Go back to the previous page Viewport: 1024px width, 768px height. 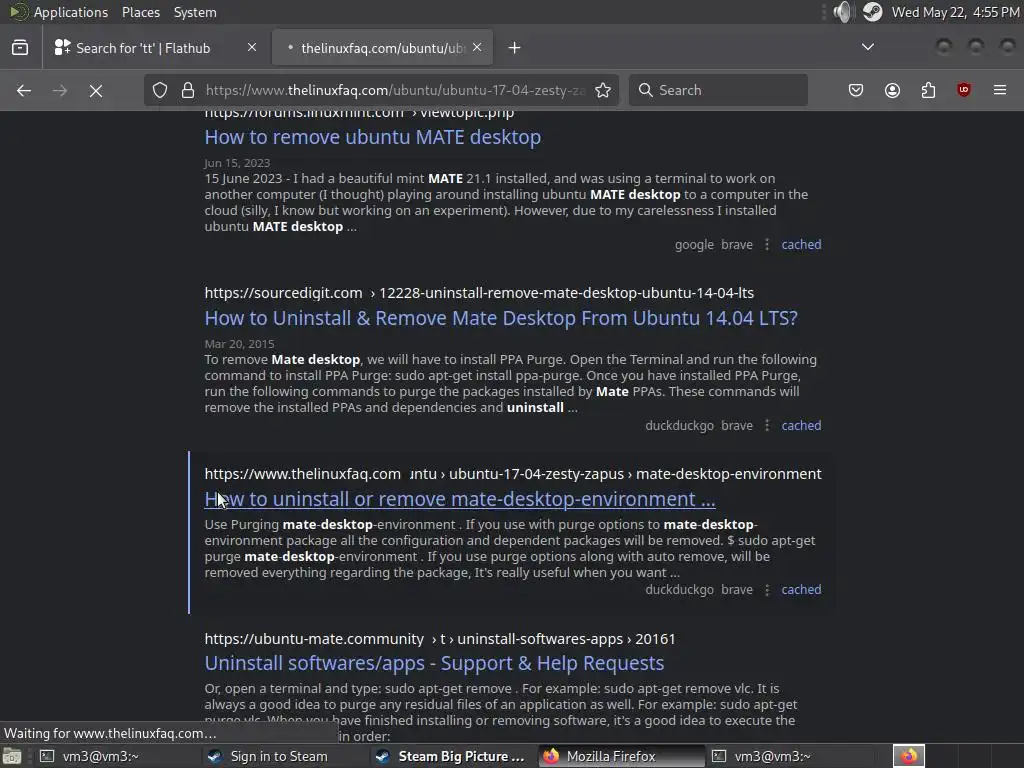[x=24, y=90]
